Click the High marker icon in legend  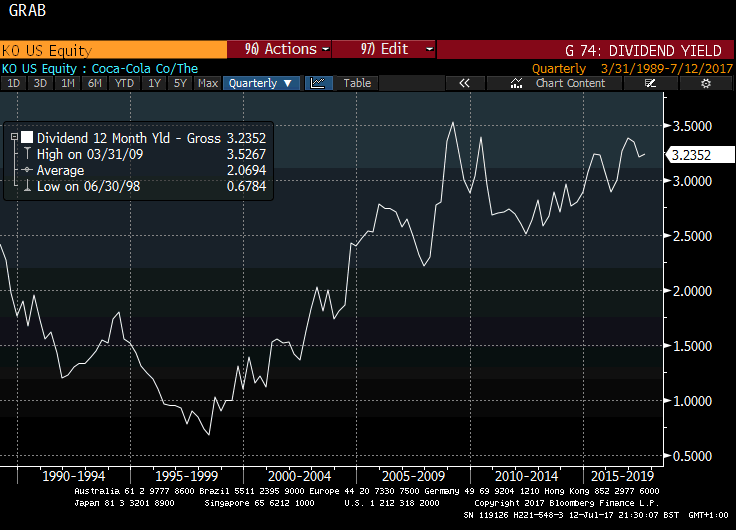pos(28,155)
